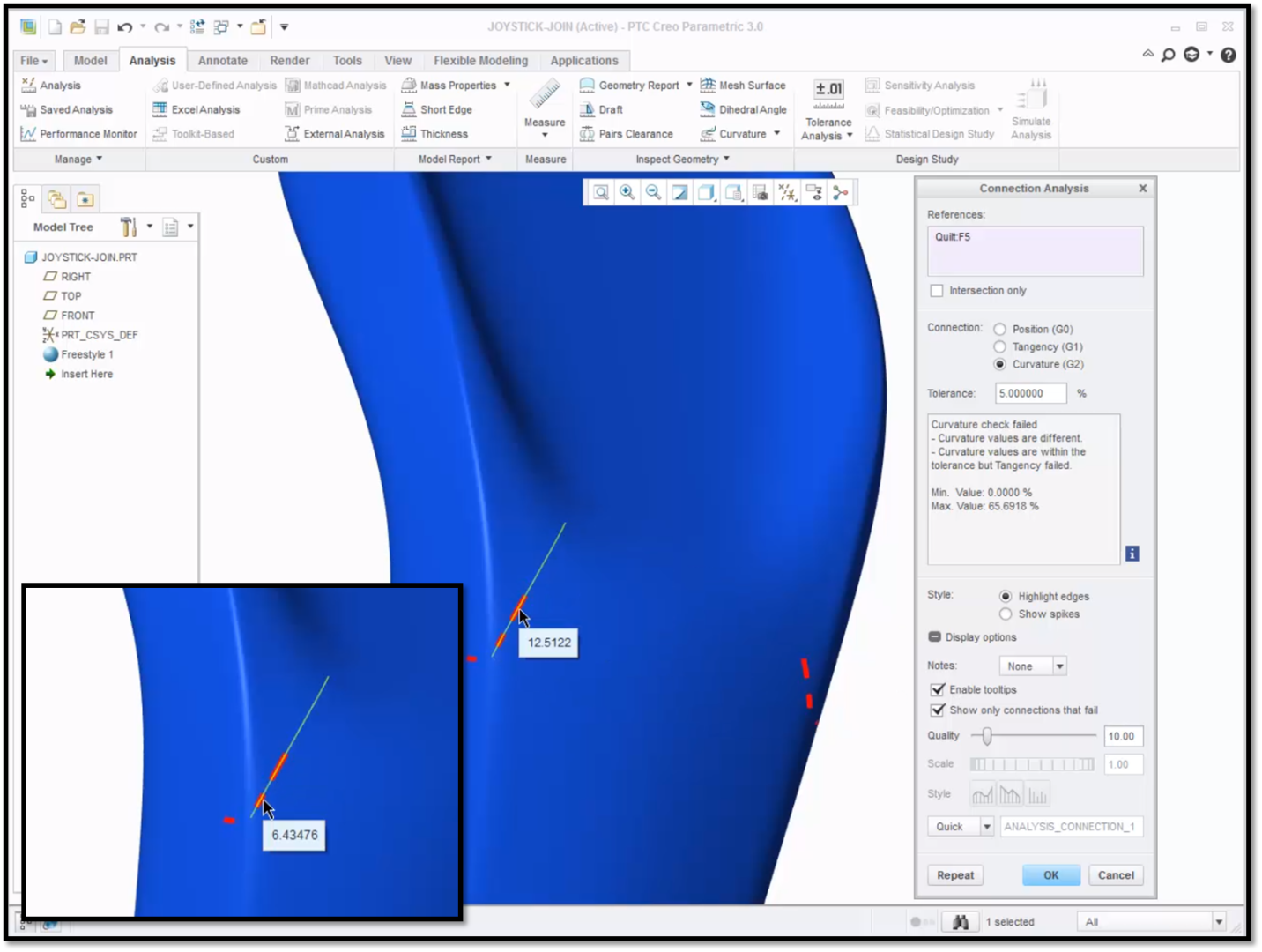Switch to the Model tab
This screenshot has height=952, width=1262.
click(x=90, y=61)
